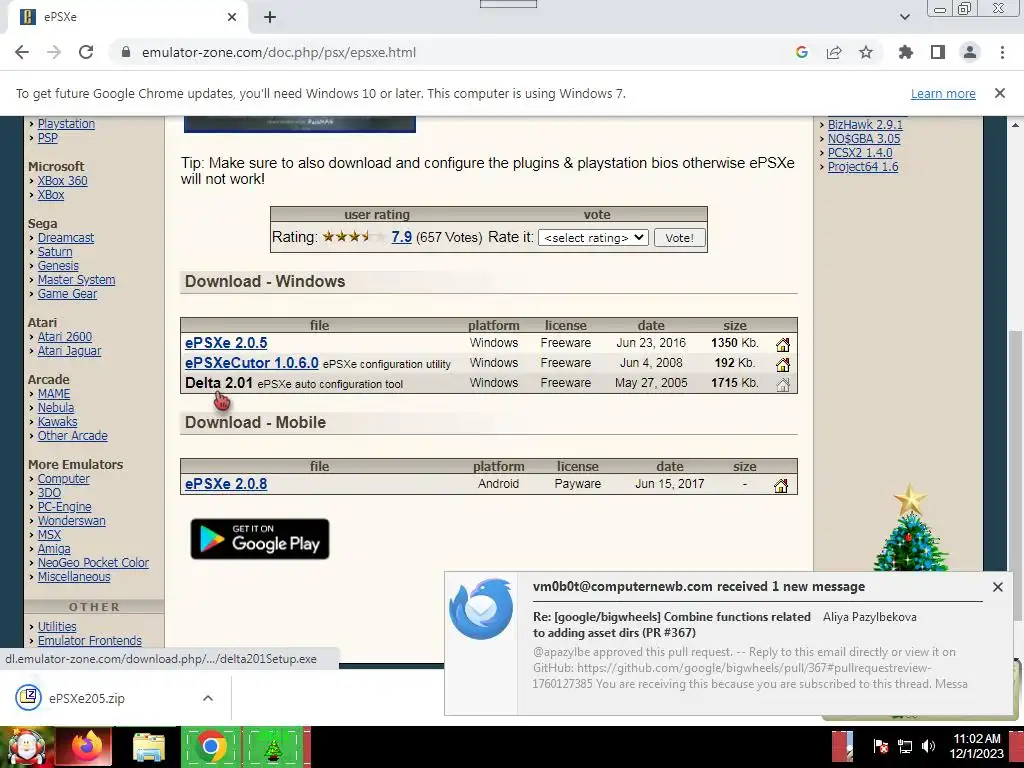The height and width of the screenshot is (768, 1024).
Task: Open the ePSXe 2.0.8 Android link
Action: coord(226,484)
